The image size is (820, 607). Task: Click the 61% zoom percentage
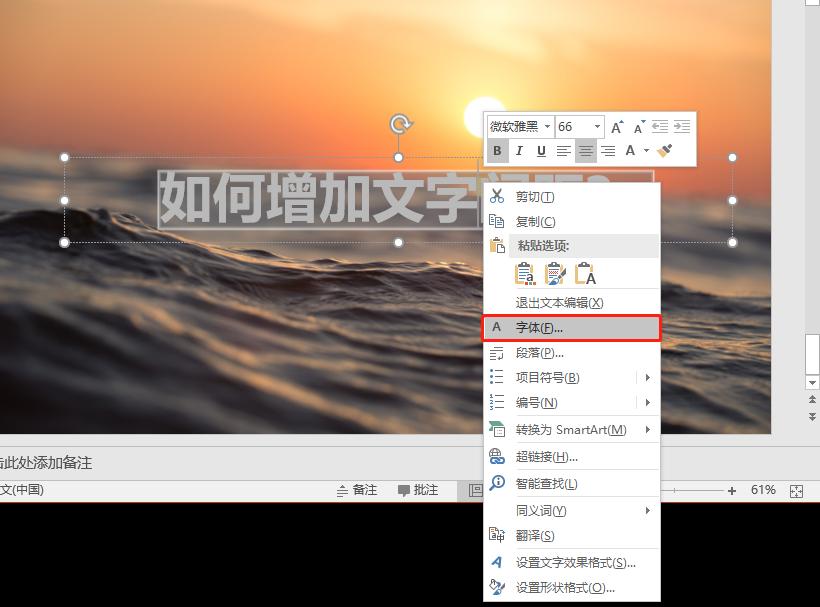(x=763, y=491)
